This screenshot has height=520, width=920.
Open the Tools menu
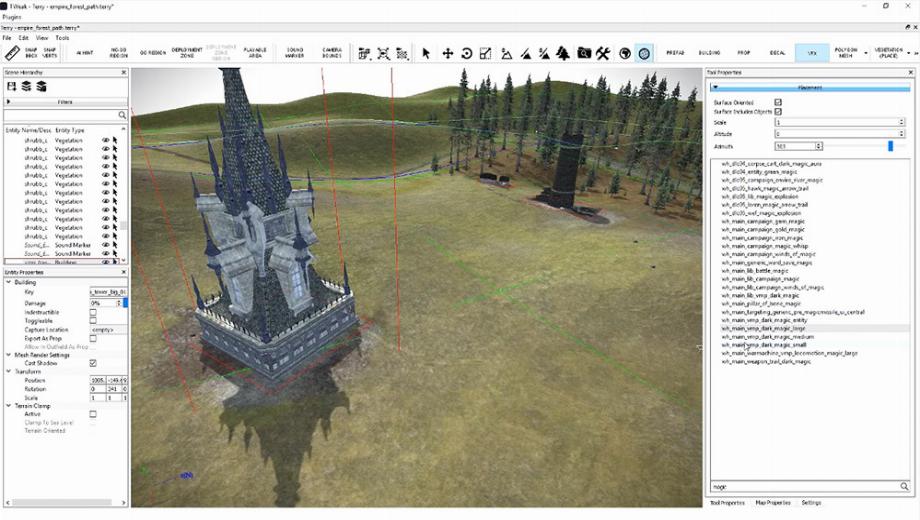(x=62, y=38)
